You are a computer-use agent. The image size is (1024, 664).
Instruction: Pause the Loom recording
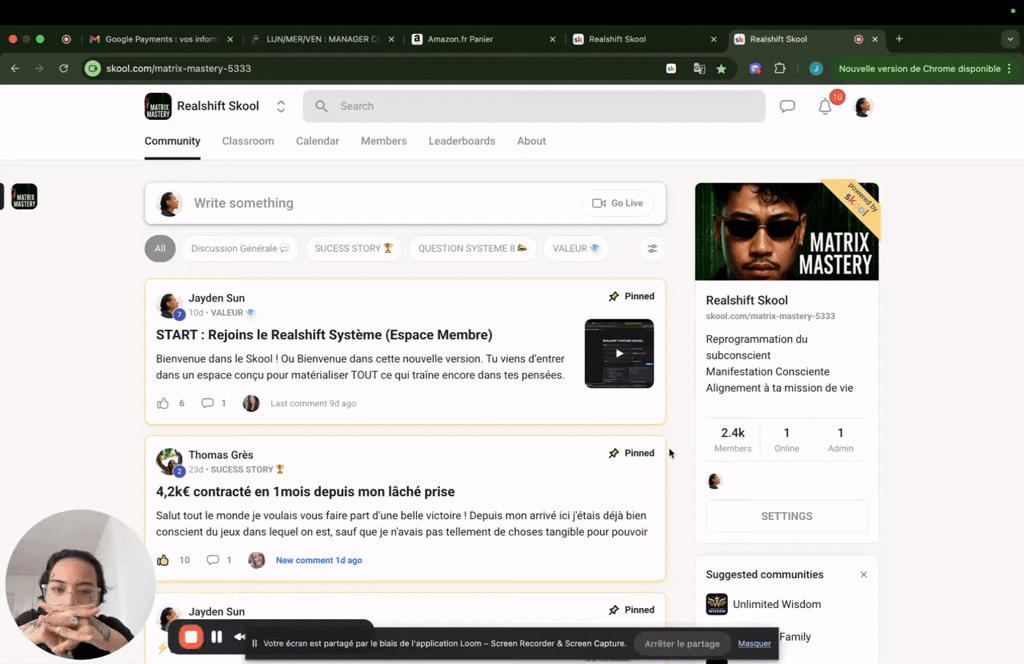(216, 637)
